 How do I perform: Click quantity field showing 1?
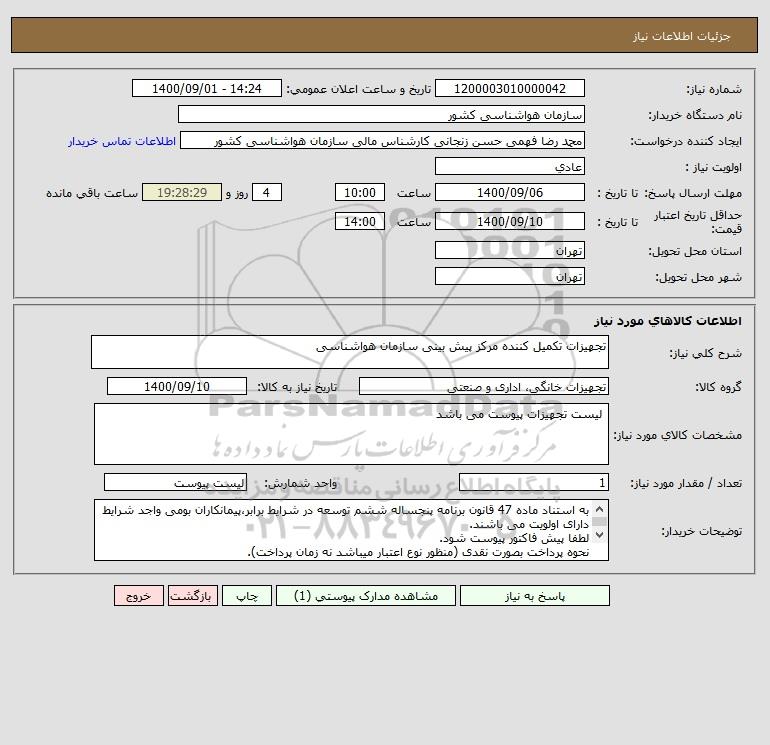point(534,483)
